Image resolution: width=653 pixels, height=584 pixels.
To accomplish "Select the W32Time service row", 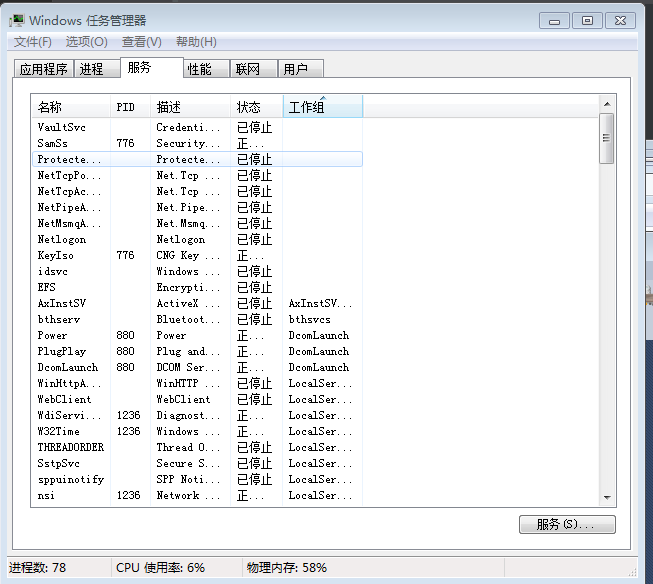I will coord(197,431).
